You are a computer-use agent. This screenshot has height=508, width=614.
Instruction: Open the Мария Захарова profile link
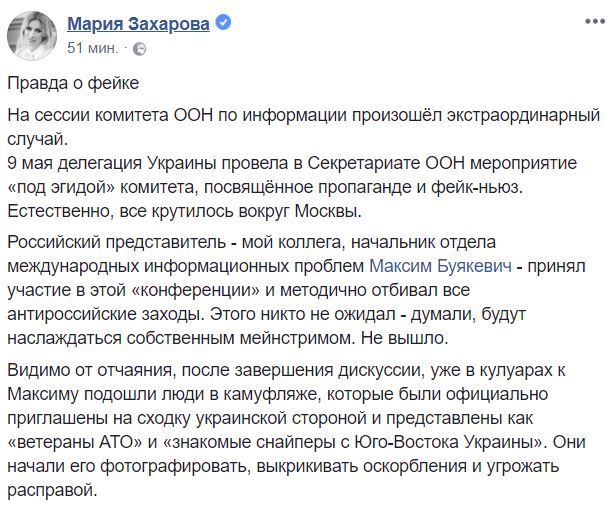tap(138, 24)
